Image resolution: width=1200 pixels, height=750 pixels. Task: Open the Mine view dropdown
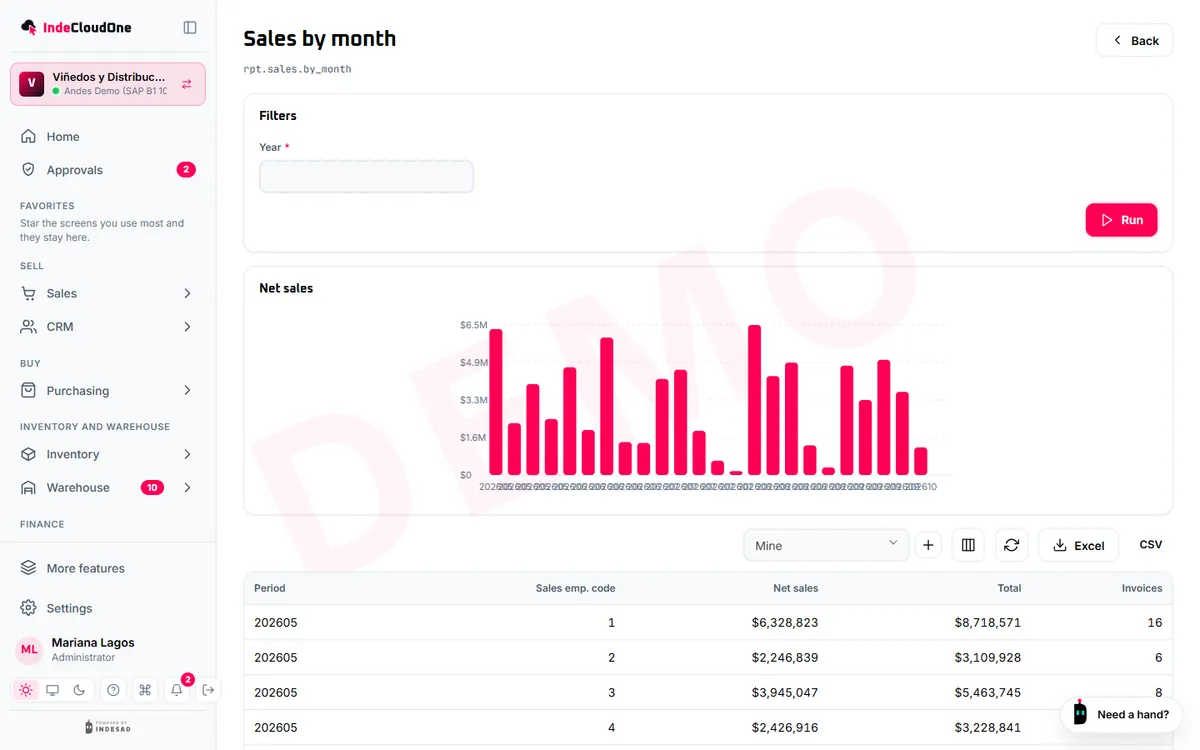point(826,545)
